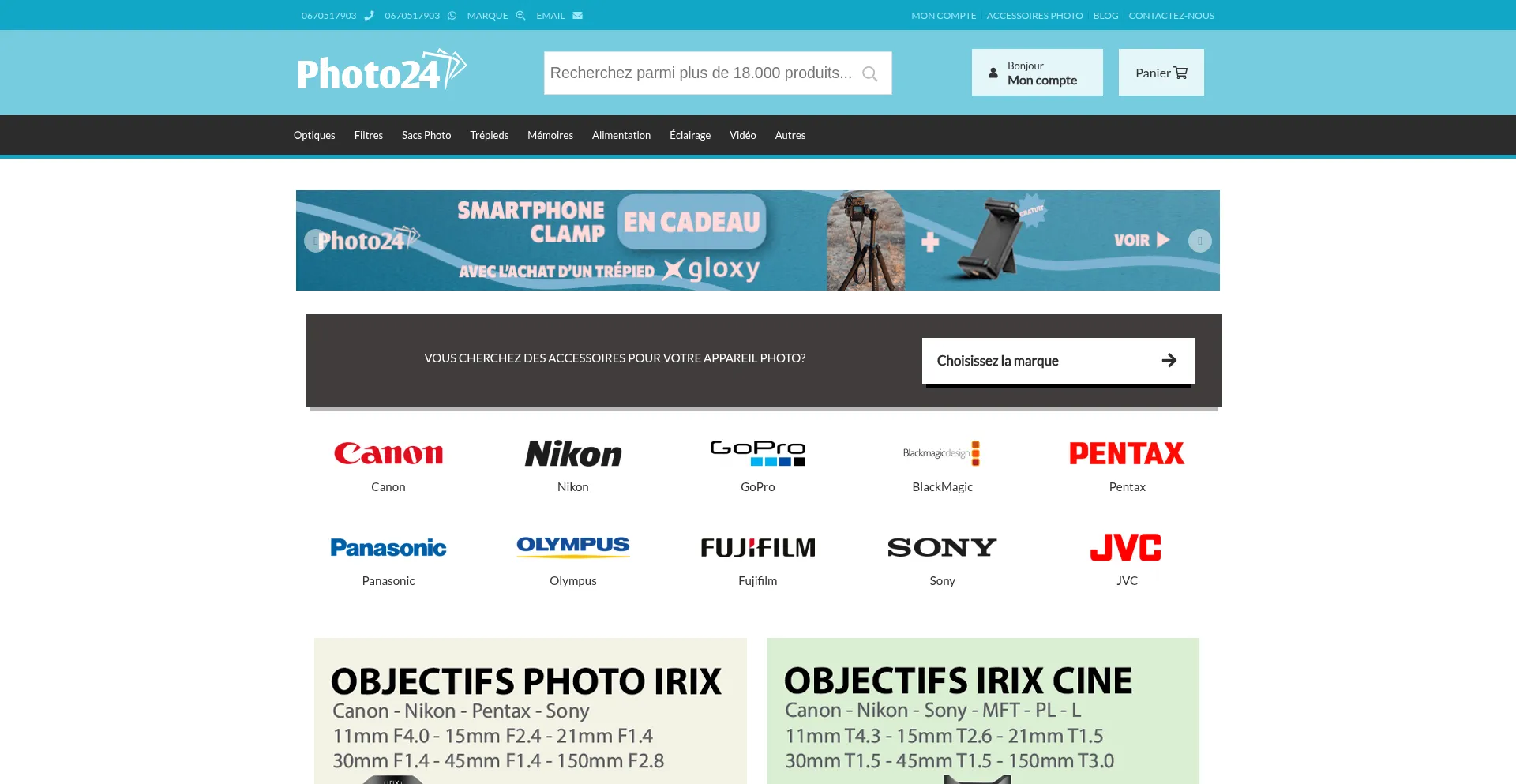This screenshot has width=1516, height=784.
Task: Select the Canon brand logo
Action: point(388,453)
